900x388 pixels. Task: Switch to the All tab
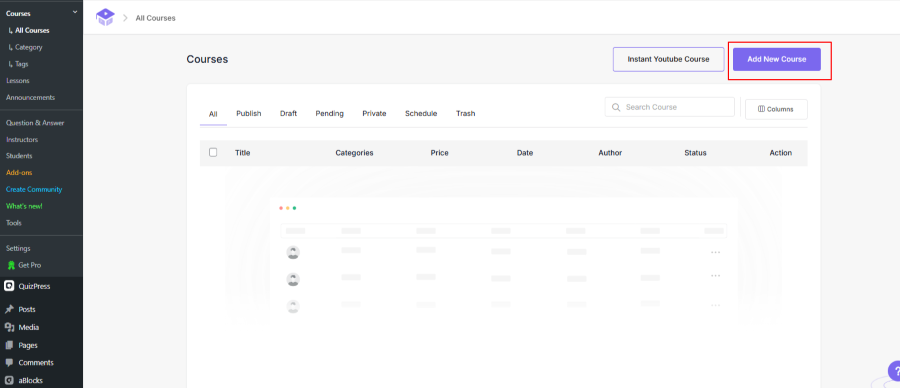tap(213, 114)
